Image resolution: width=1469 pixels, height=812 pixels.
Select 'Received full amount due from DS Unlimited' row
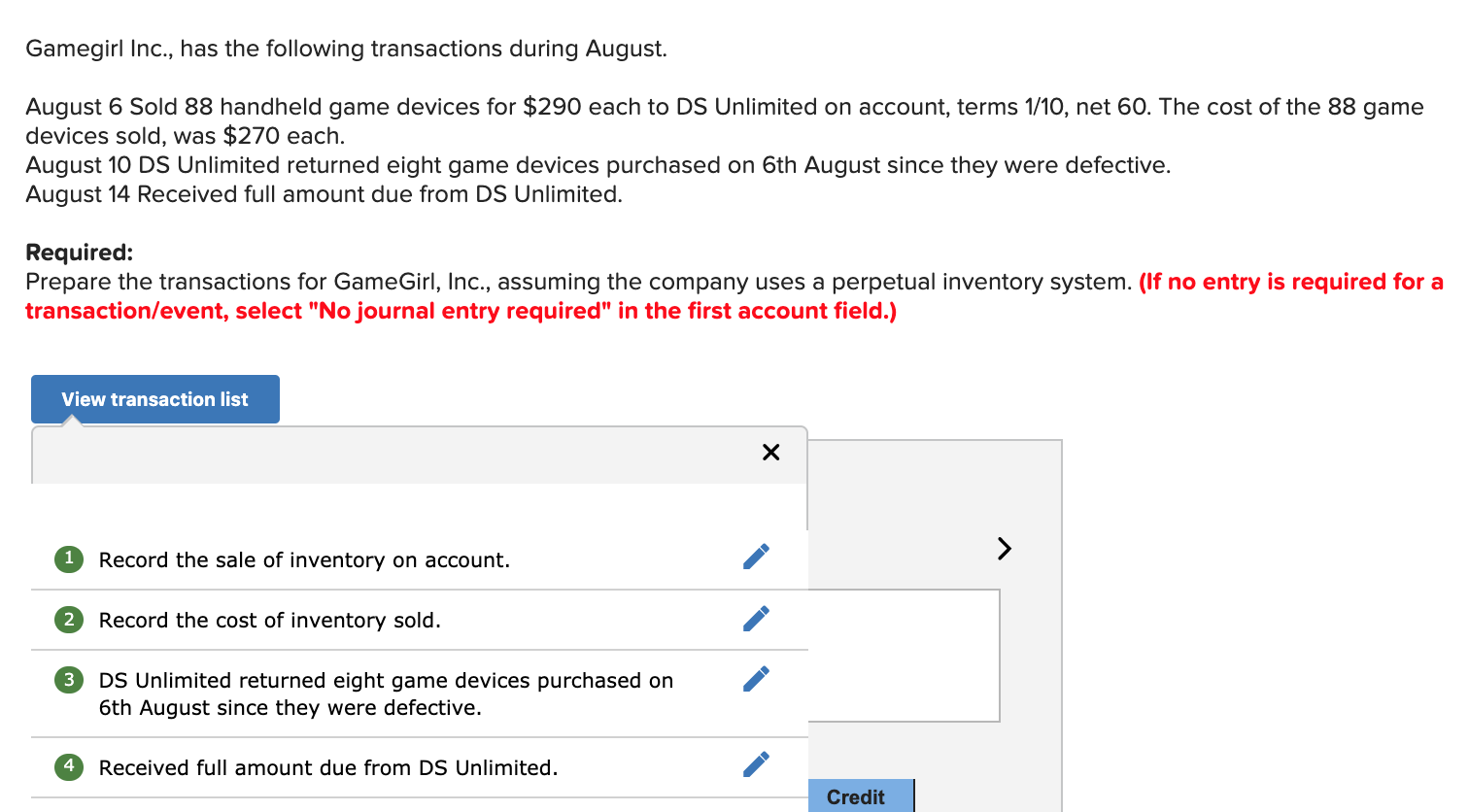(x=327, y=766)
